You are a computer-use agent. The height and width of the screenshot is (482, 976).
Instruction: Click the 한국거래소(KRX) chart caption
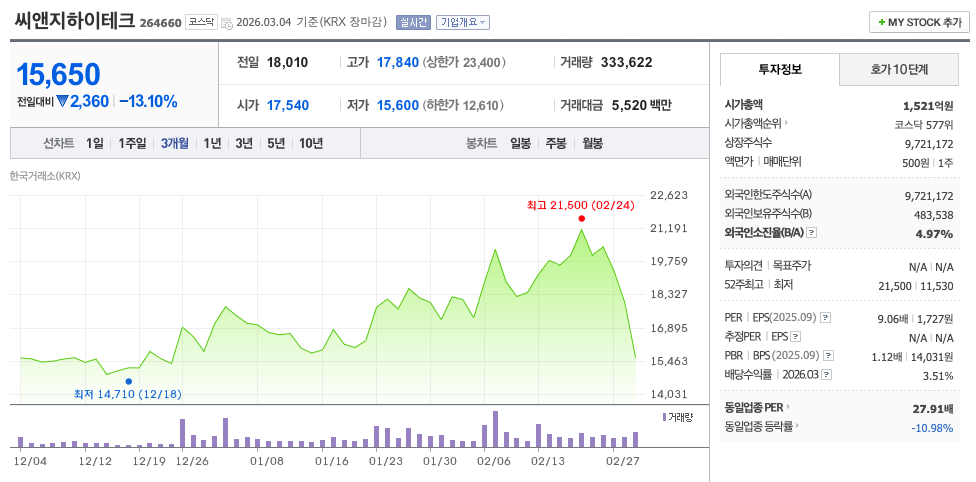coord(45,176)
